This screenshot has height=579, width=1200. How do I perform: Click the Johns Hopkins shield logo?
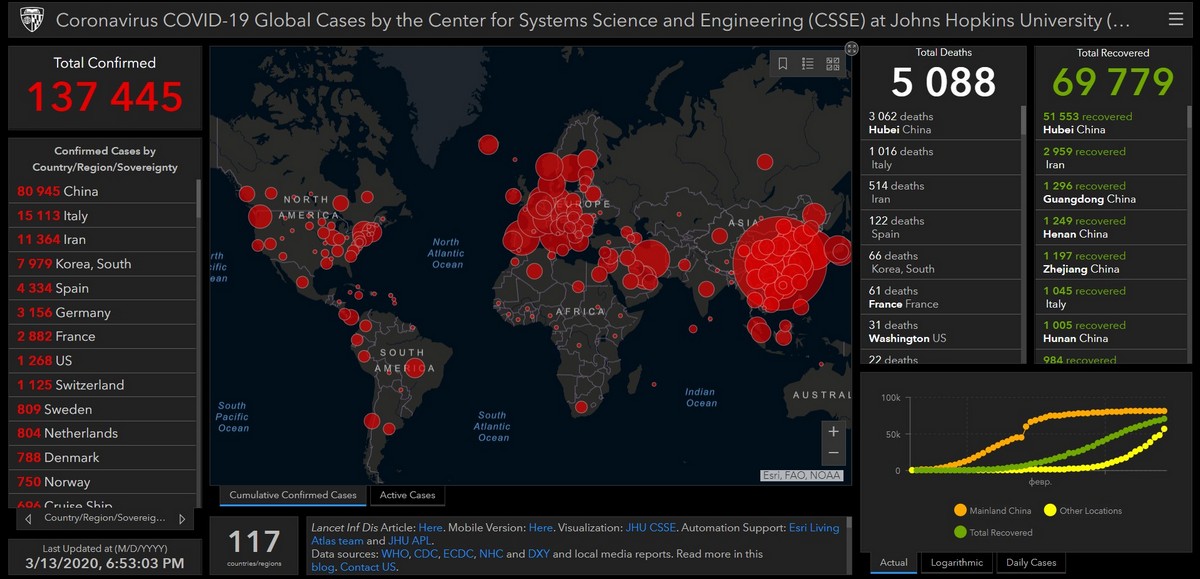31,20
